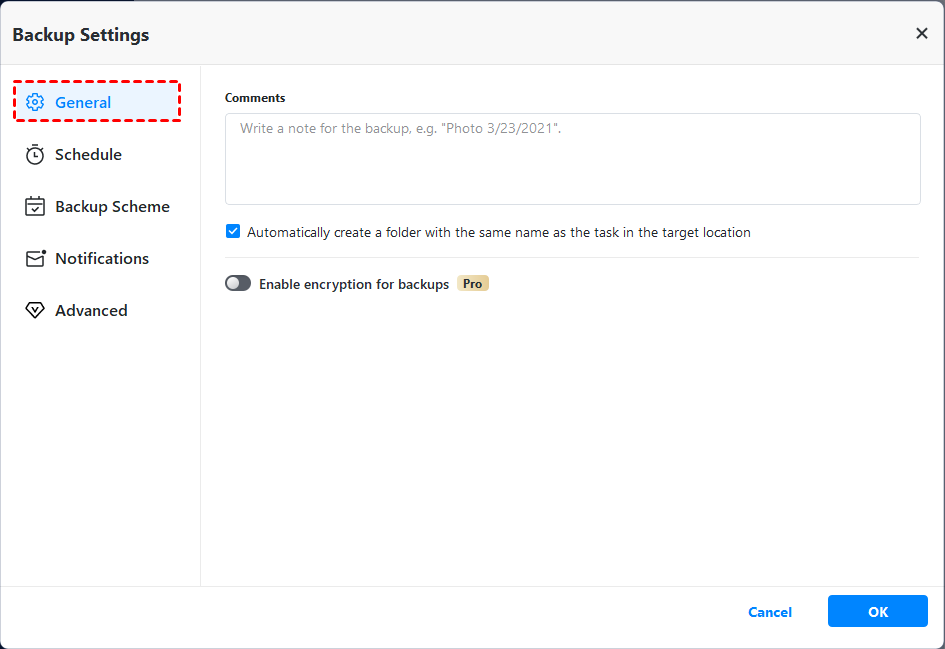Show the Advanced tab label

[x=91, y=311]
